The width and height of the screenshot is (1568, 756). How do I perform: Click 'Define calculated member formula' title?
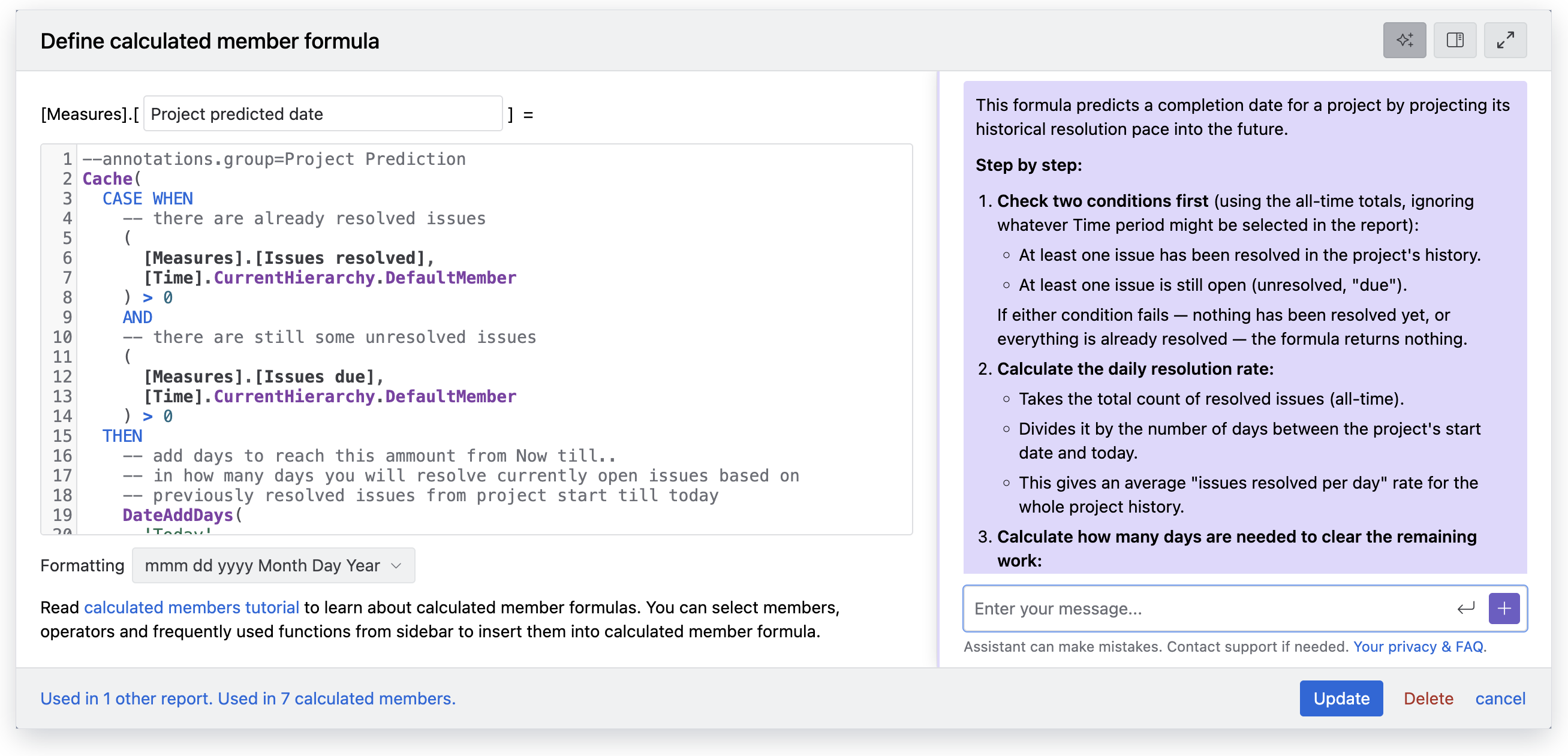[x=210, y=41]
